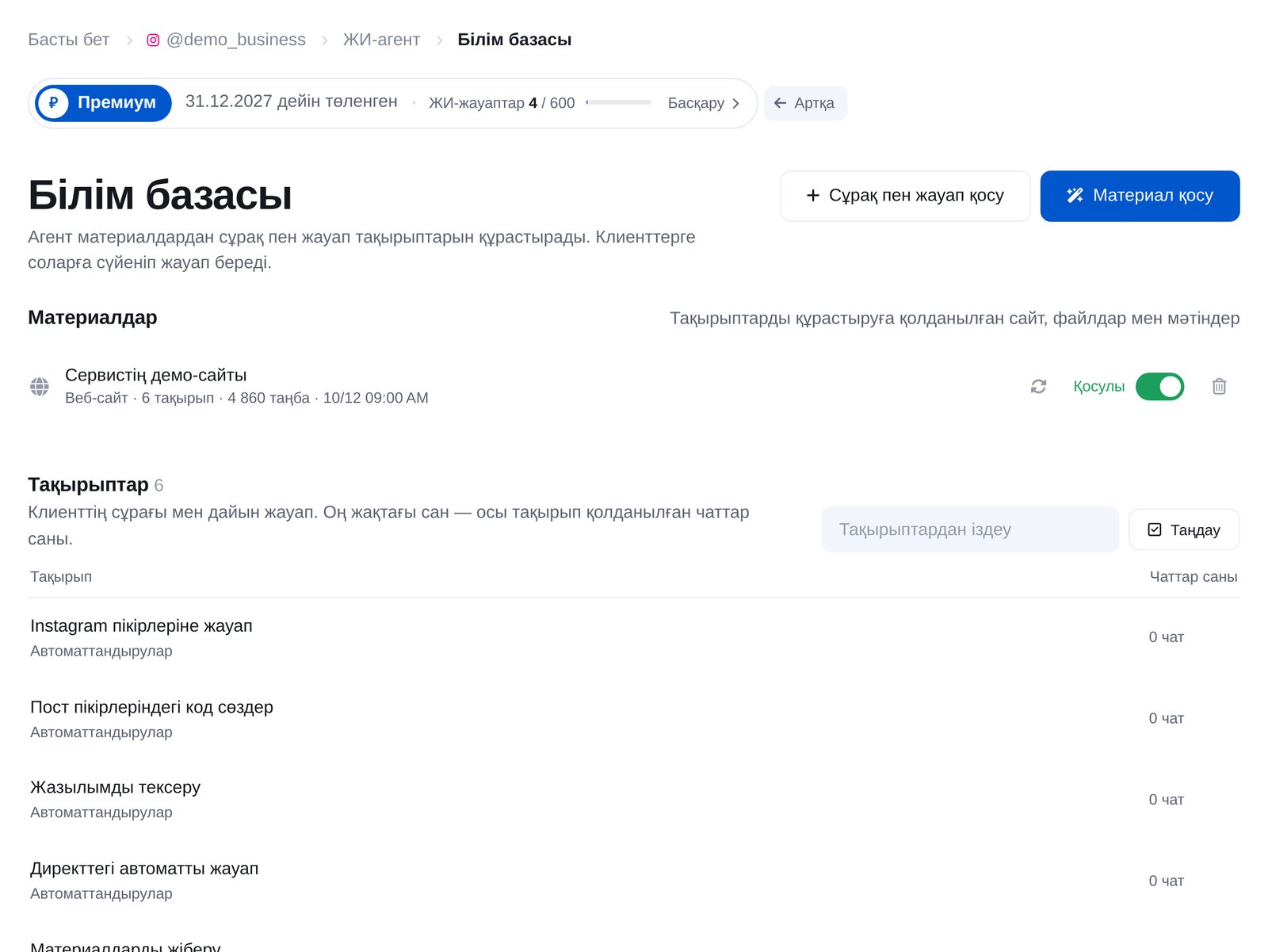The image size is (1268, 952).
Task: Focus the Тақырыптардан іздеу search field
Action: pyautogui.click(x=970, y=530)
